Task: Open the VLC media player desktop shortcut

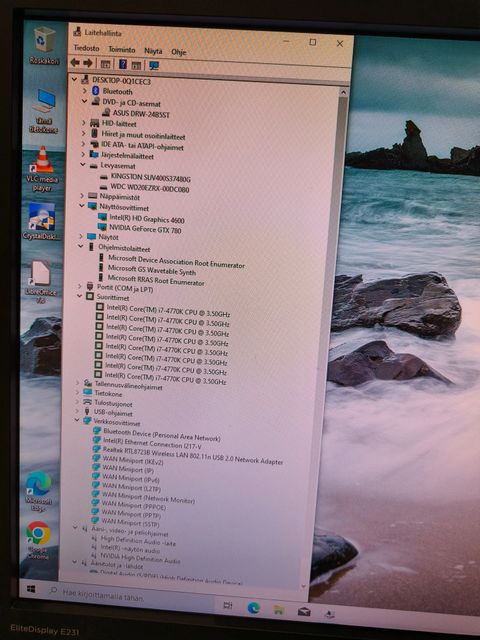Action: (42, 169)
